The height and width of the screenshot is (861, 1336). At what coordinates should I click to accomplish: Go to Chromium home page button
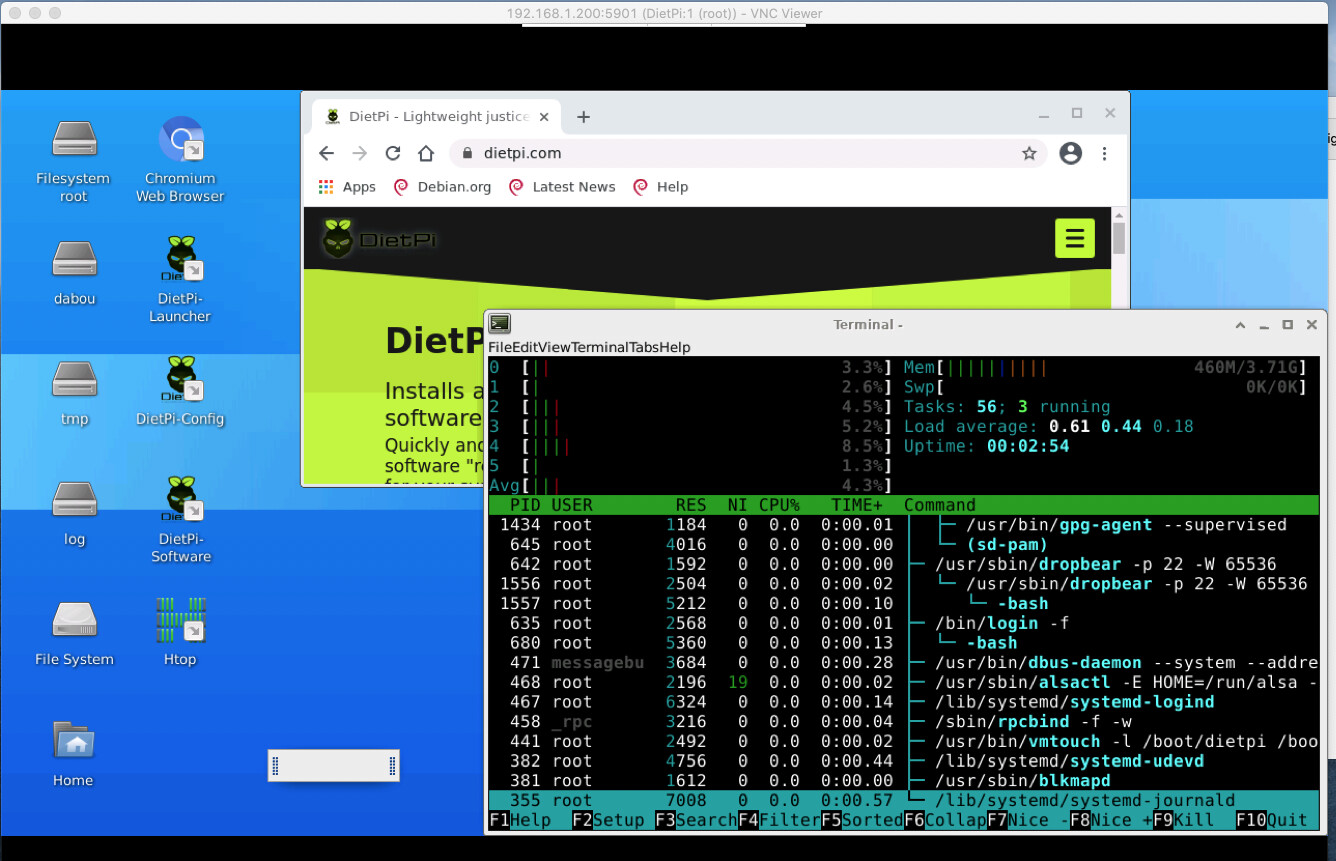pos(426,153)
